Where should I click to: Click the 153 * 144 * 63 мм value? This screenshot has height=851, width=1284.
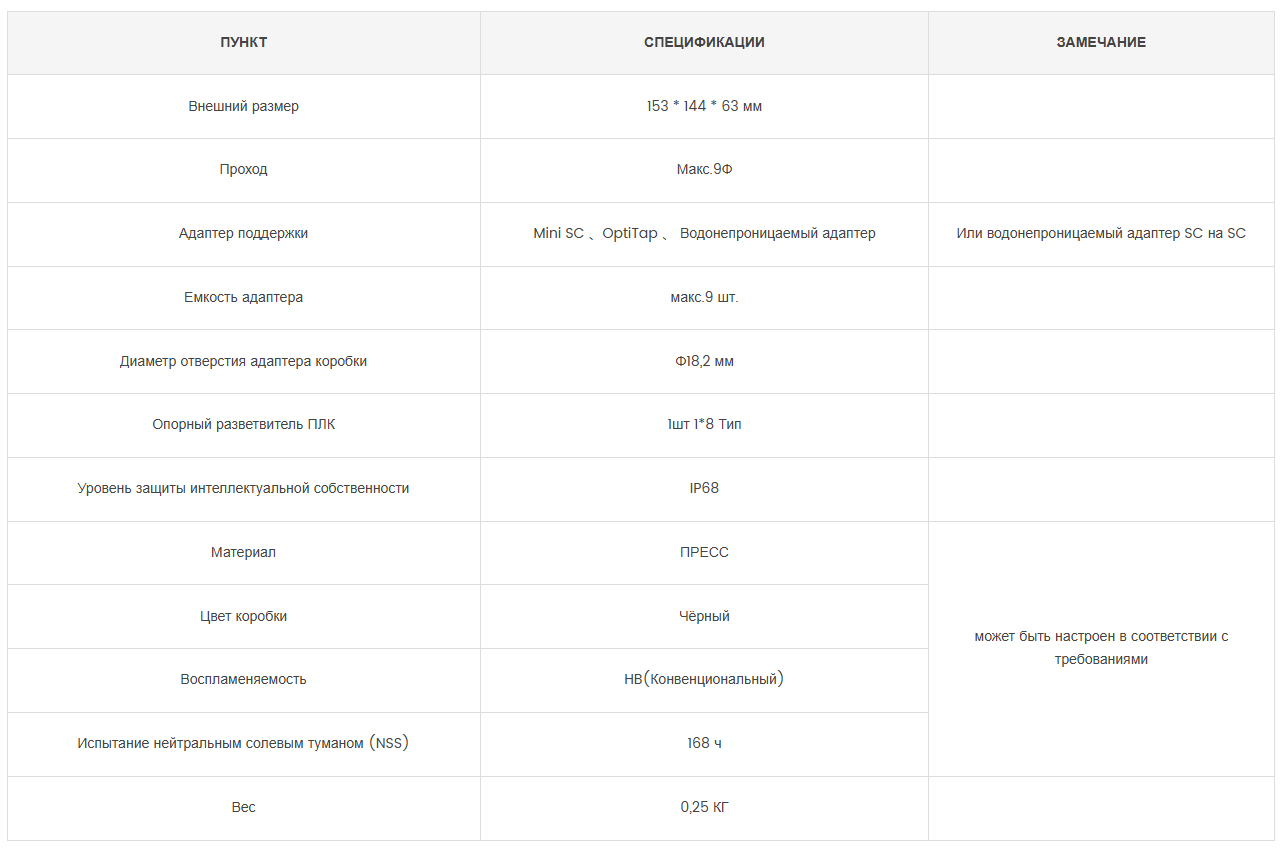coord(704,106)
